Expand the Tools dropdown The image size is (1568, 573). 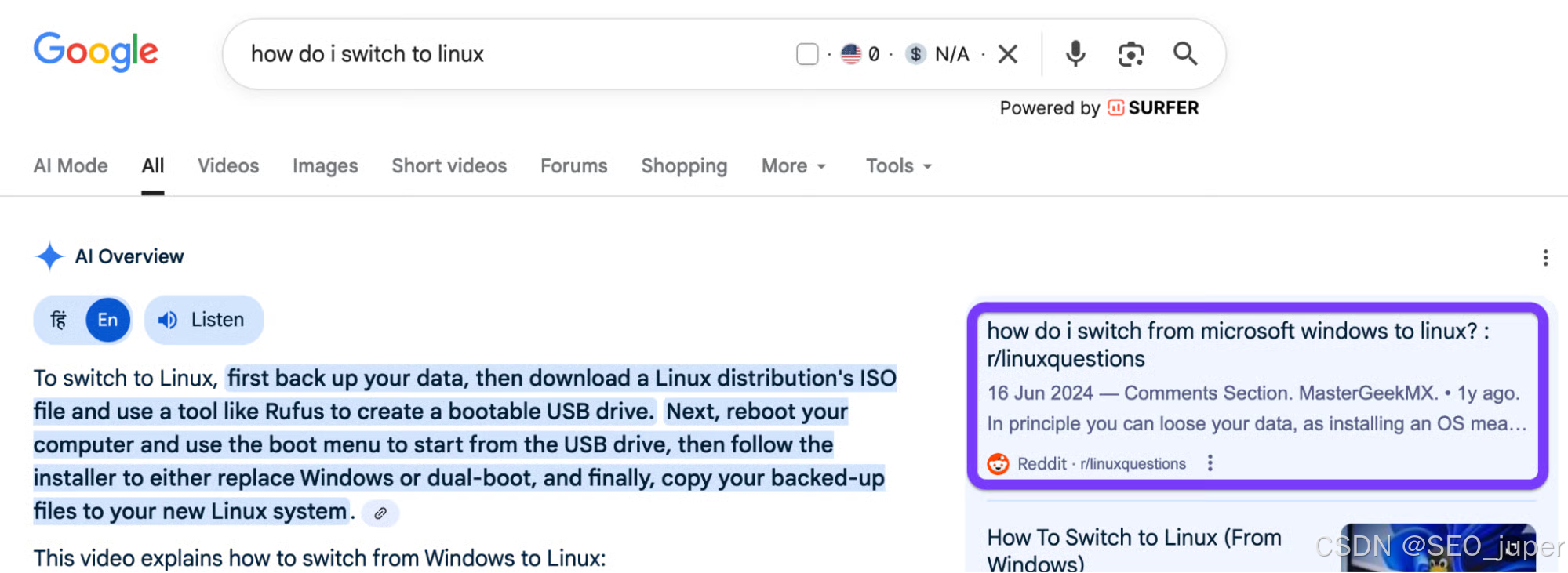tap(899, 166)
